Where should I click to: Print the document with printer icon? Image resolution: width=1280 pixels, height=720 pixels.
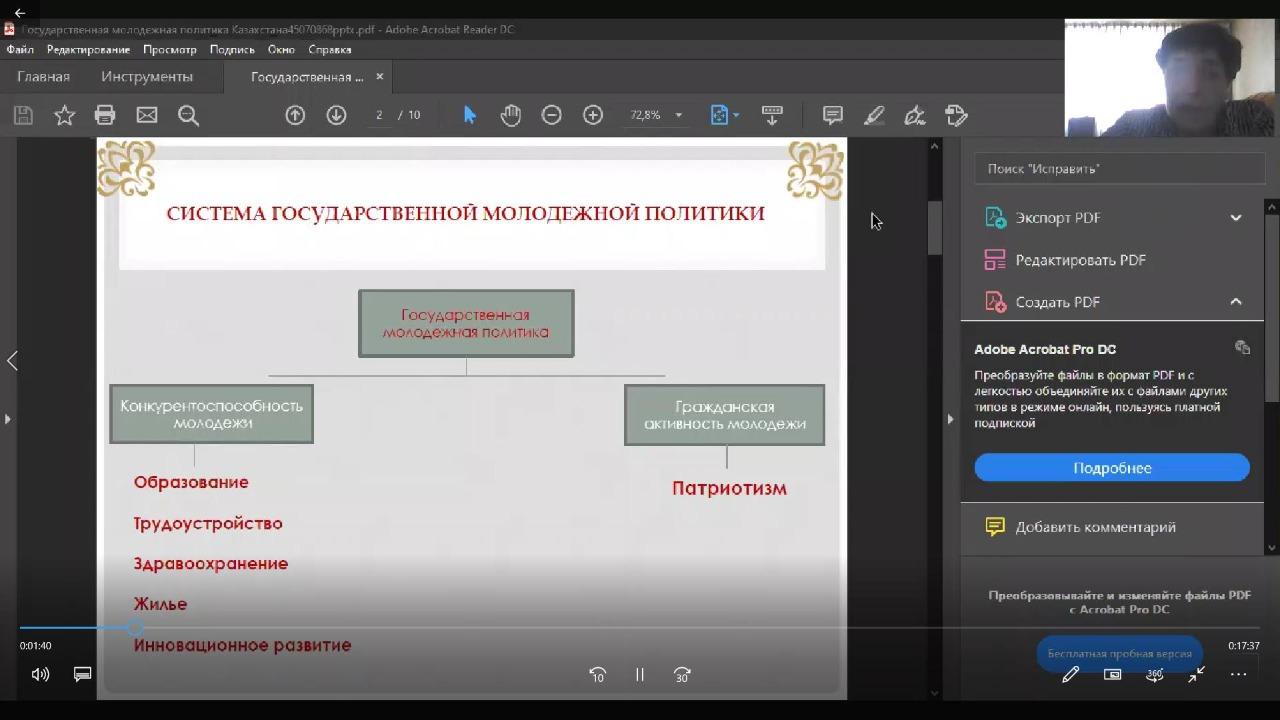105,115
